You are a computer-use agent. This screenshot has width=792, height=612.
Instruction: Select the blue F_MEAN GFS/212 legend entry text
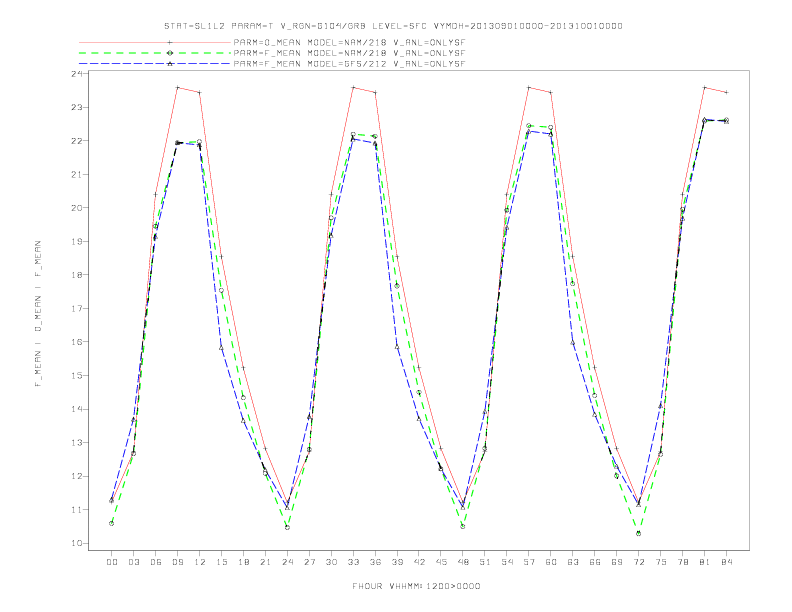pyautogui.click(x=349, y=64)
